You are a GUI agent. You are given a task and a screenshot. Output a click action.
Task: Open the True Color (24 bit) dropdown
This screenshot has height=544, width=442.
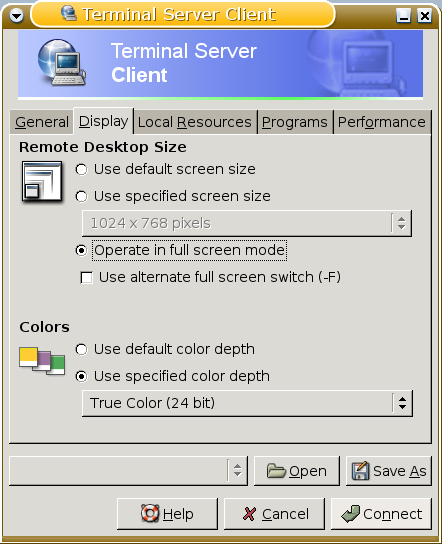click(x=247, y=403)
